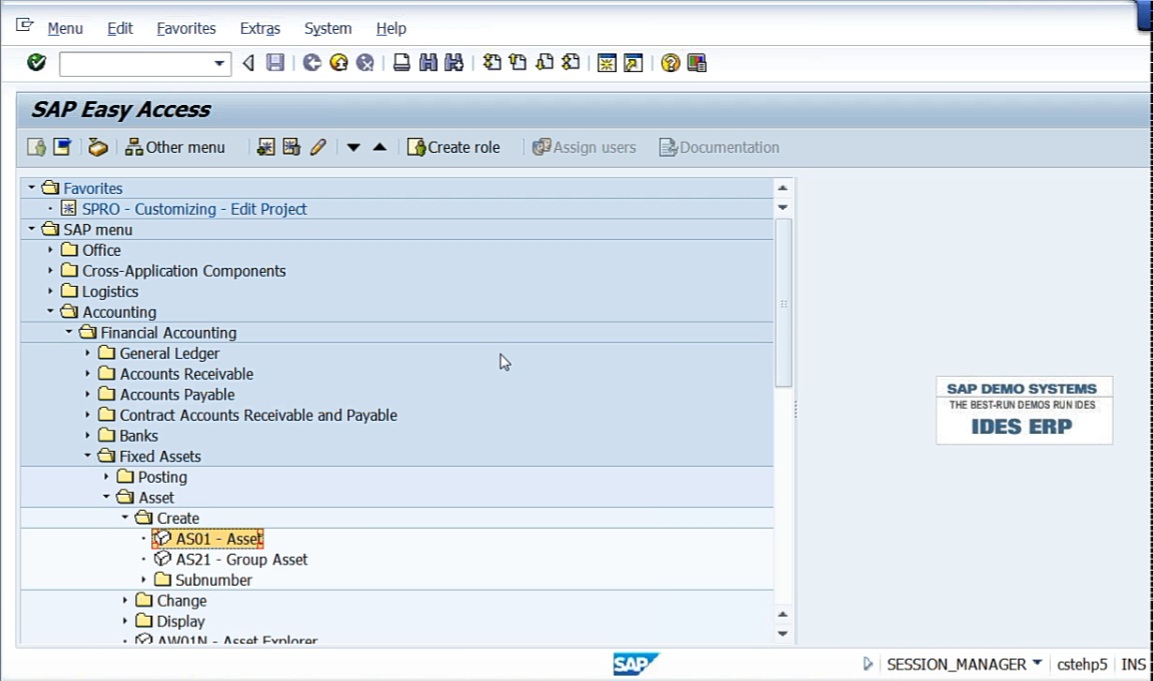Viewport: 1153px width, 681px height.
Task: Click the Save diskette icon
Action: (275, 63)
